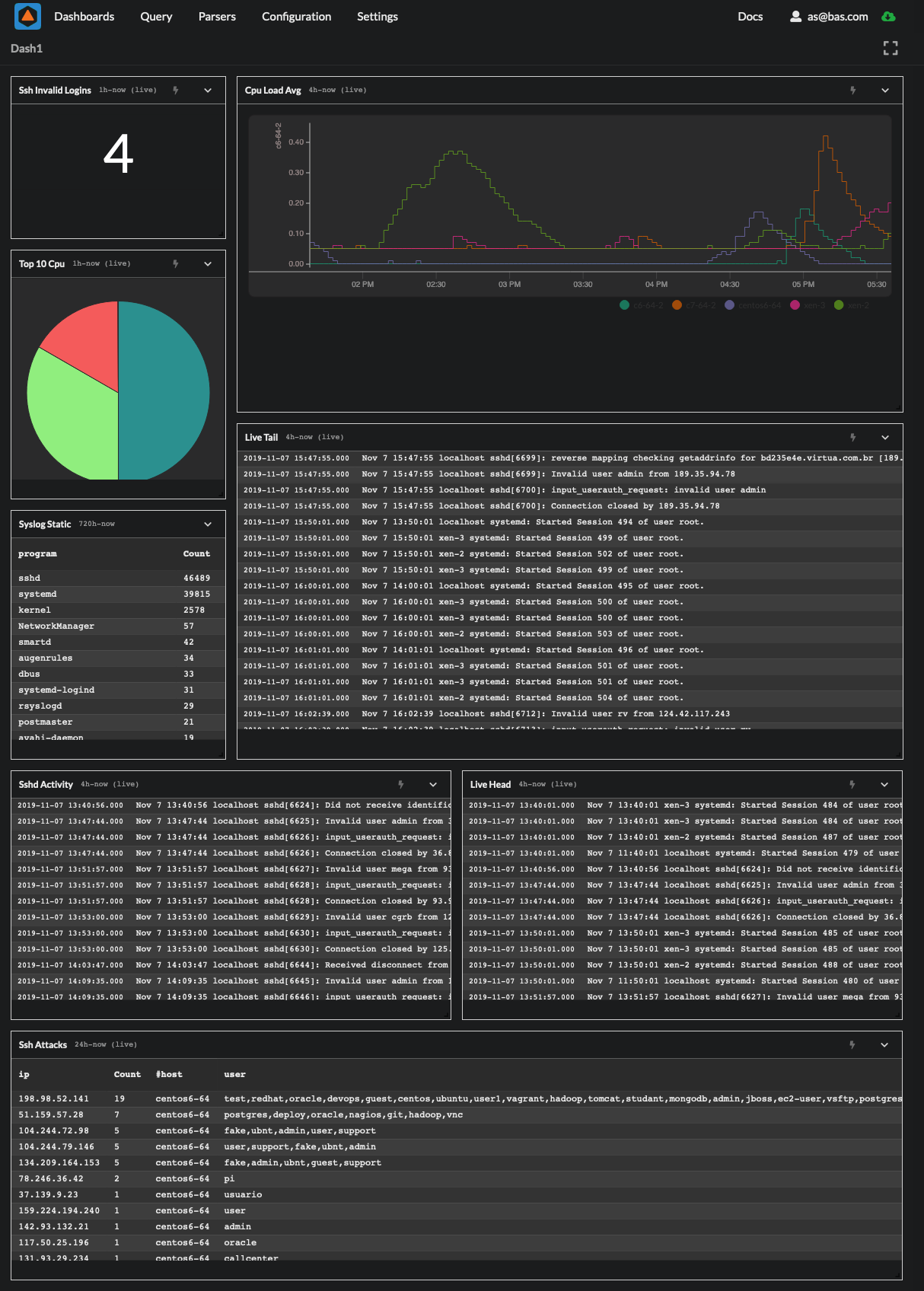Expand Live Head widget menu
Image resolution: width=924 pixels, height=1291 pixels.
coord(884,785)
